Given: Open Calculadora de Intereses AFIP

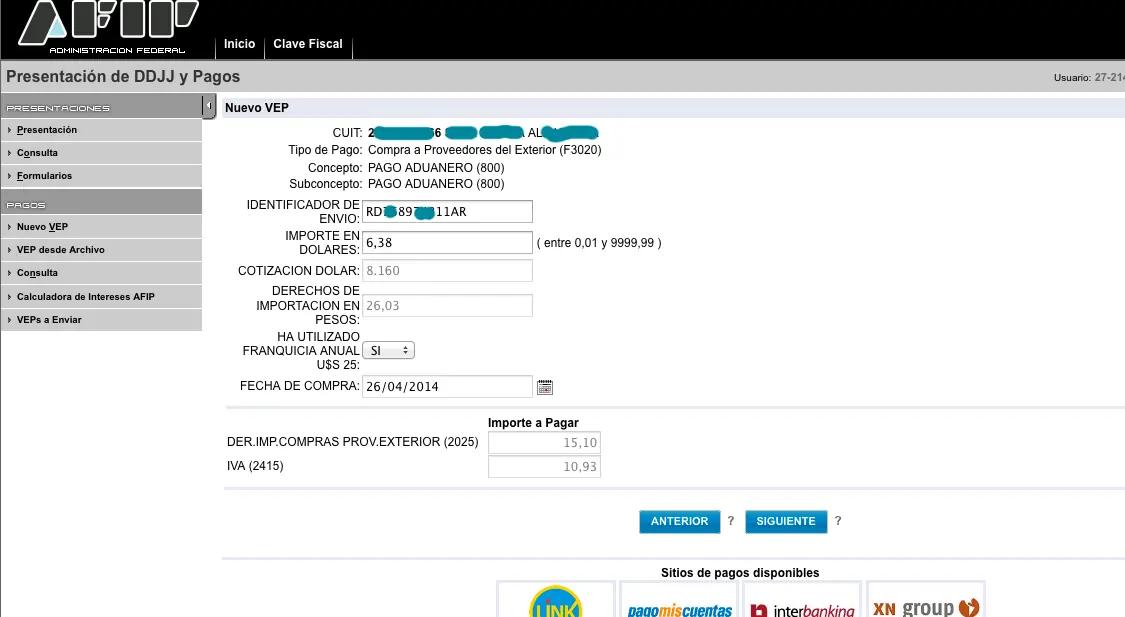Looking at the screenshot, I should tap(101, 296).
